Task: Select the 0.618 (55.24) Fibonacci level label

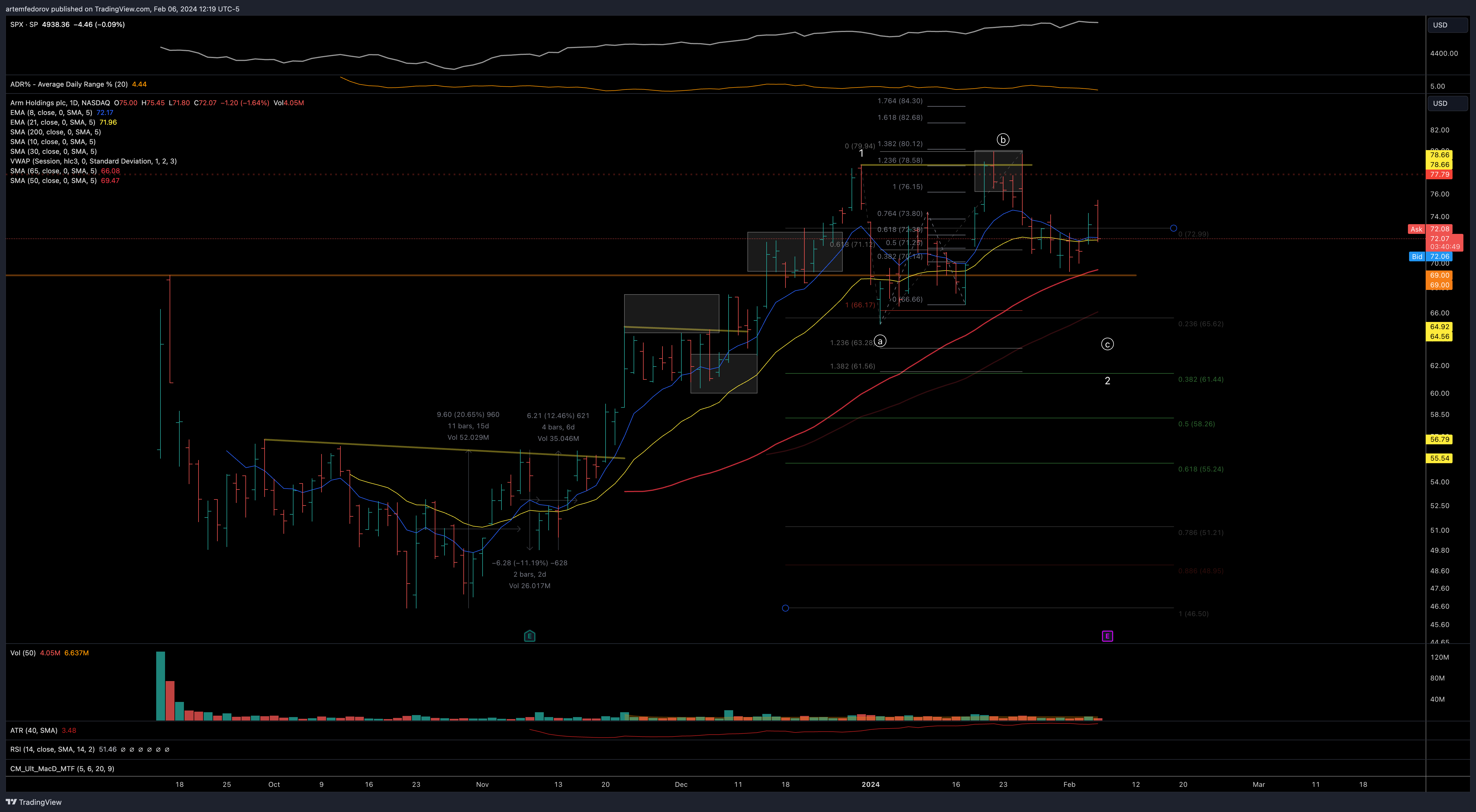Action: click(1201, 469)
